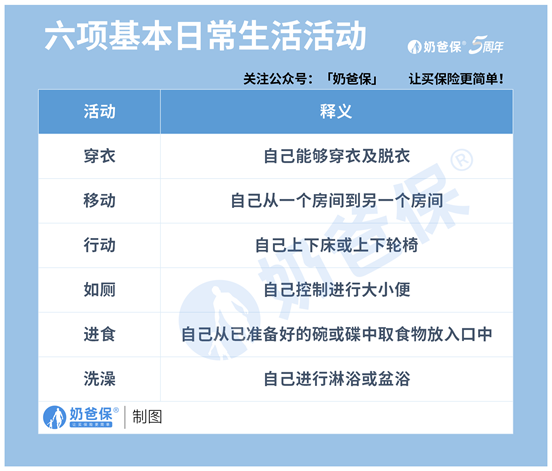Click description 自己能够穿衣及脱衣
This screenshot has width=552, height=471.
click(337, 156)
